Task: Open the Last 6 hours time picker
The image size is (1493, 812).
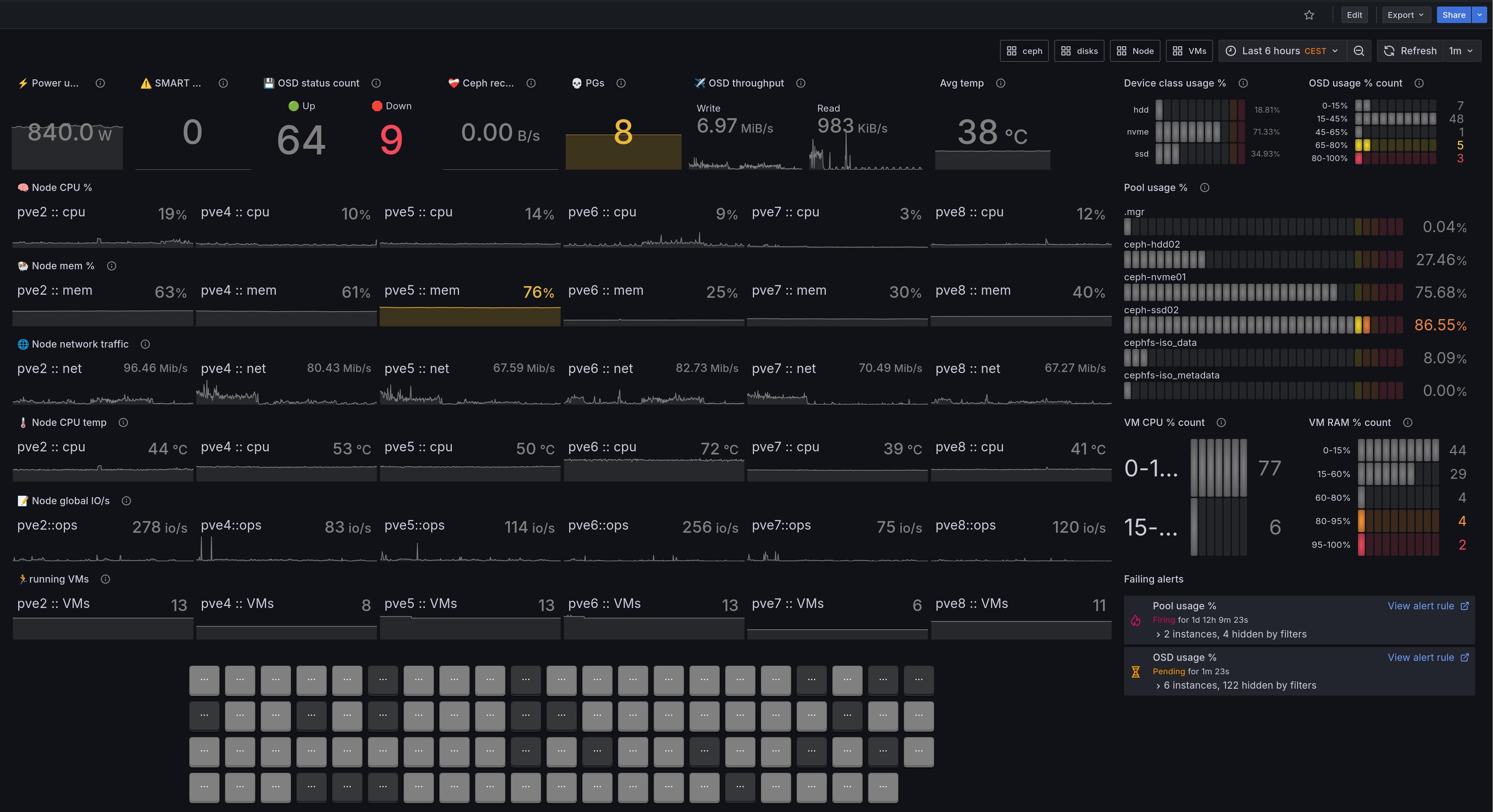Action: pos(1283,51)
